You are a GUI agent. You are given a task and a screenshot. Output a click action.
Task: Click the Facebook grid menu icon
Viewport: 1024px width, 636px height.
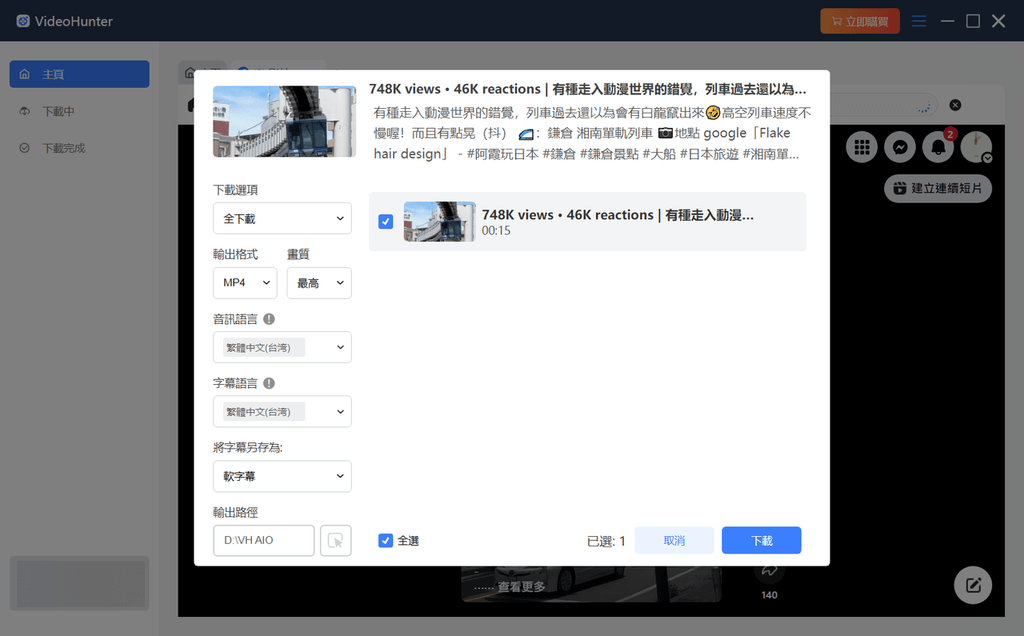click(862, 148)
